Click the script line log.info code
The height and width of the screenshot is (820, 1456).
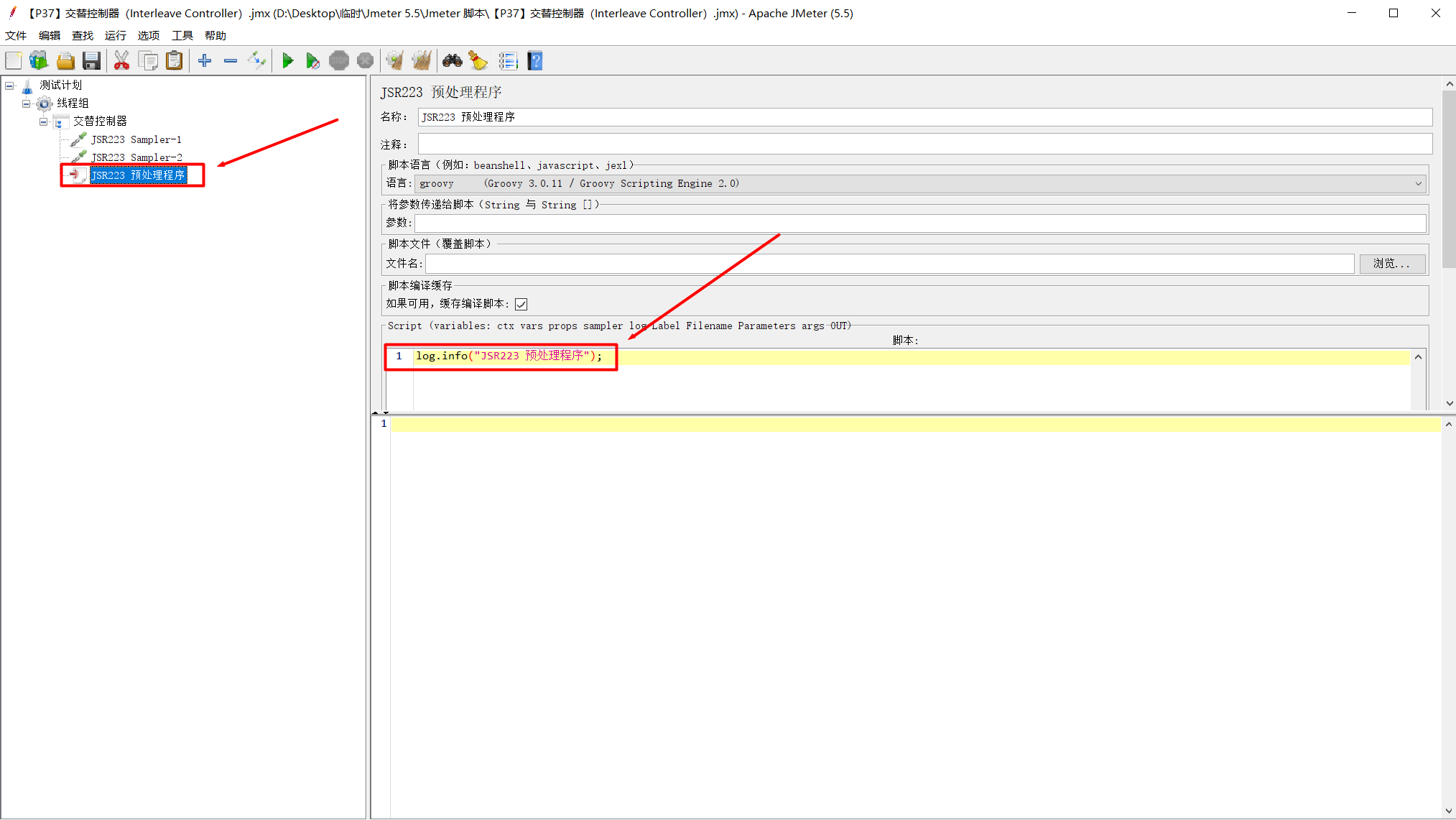coord(509,356)
